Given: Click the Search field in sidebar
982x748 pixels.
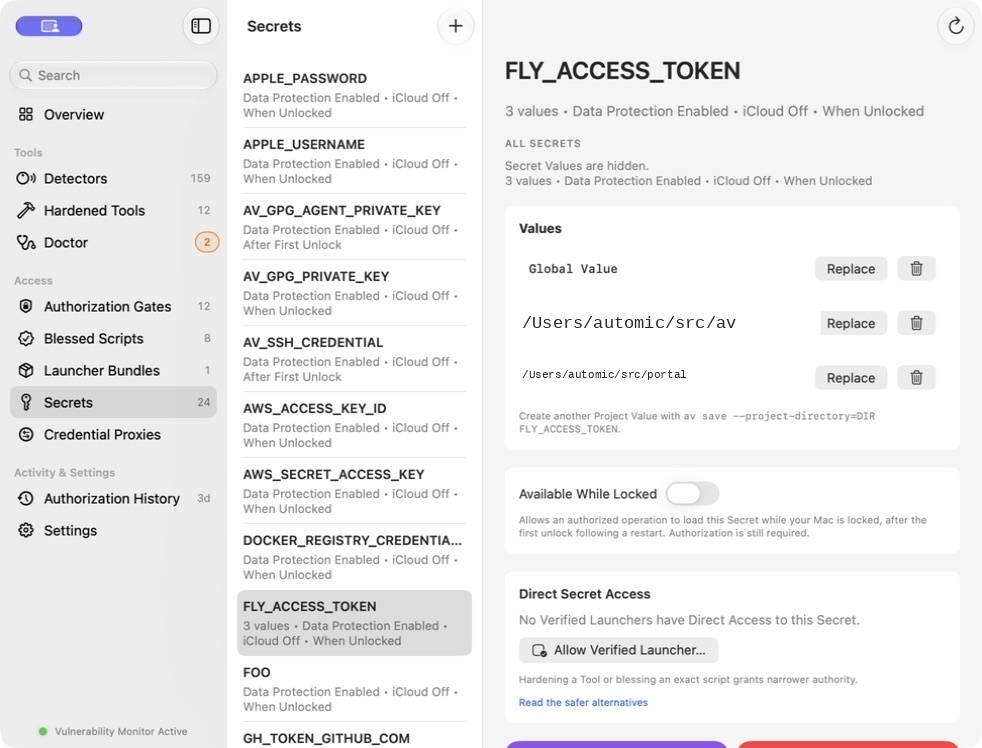Looking at the screenshot, I should (113, 75).
